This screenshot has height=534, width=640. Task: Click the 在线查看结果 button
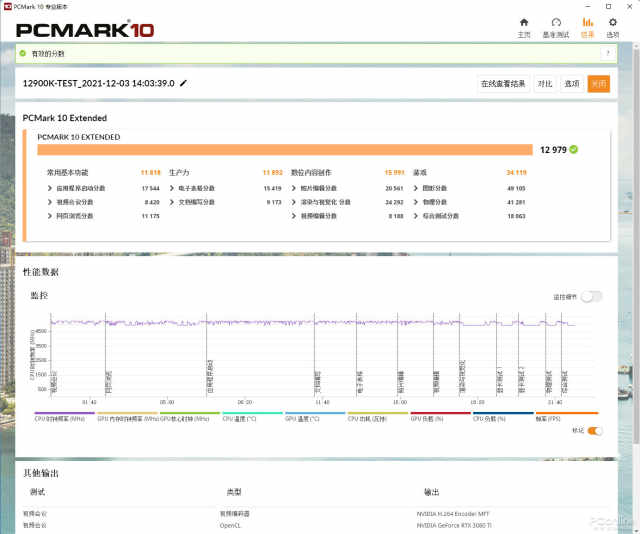click(x=503, y=84)
